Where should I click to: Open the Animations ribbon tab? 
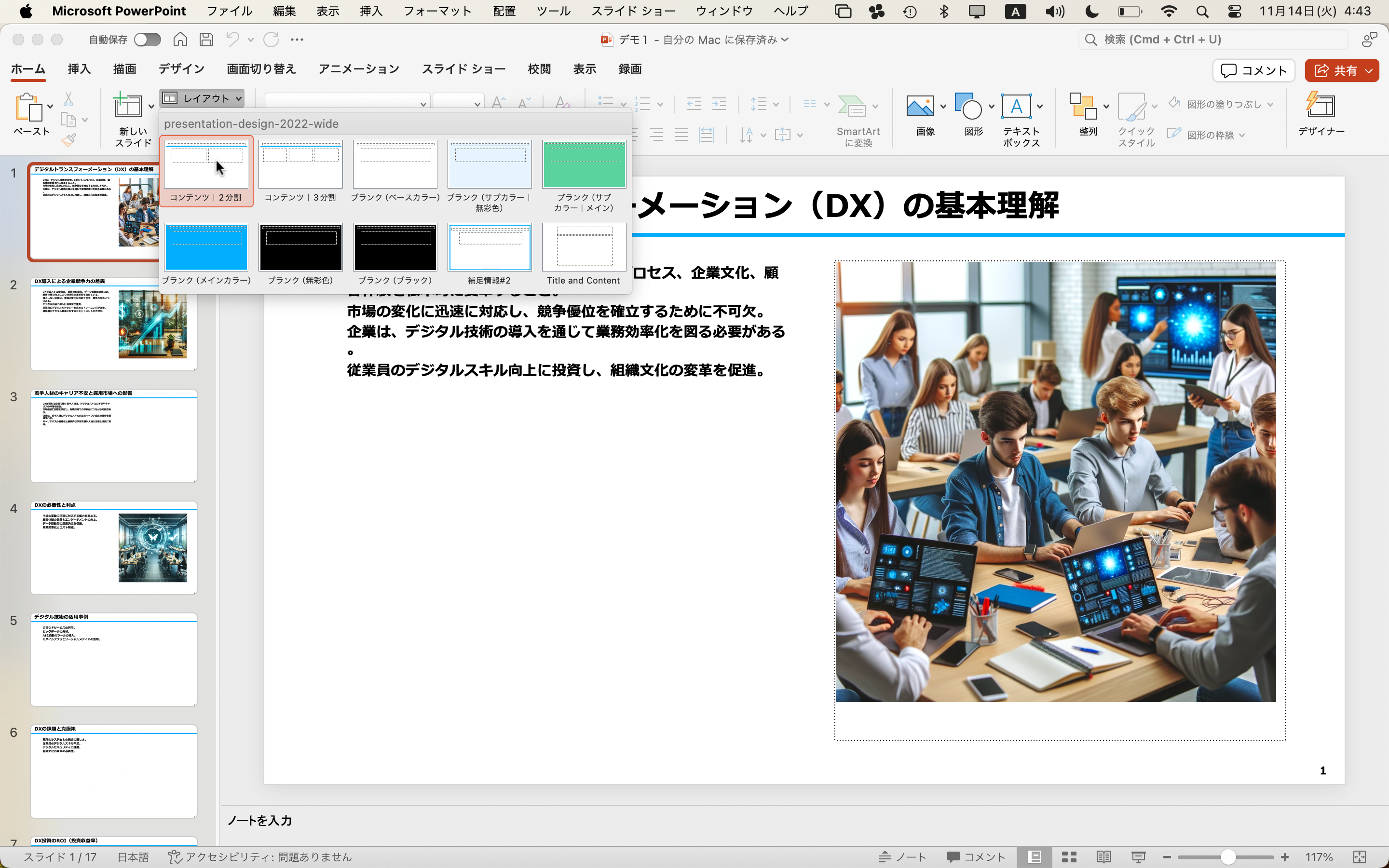click(x=359, y=69)
